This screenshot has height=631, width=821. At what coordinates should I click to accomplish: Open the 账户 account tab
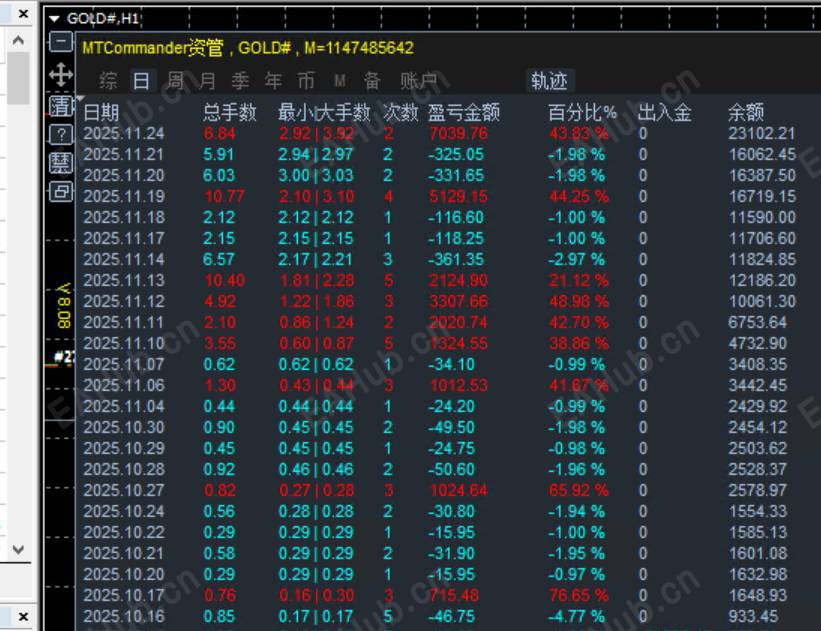[x=418, y=81]
